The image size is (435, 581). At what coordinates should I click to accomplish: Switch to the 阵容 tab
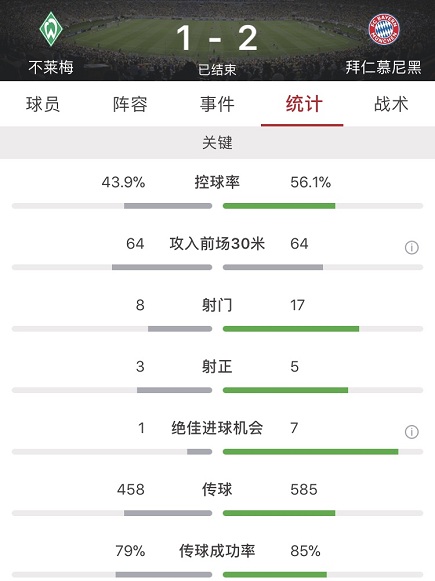pos(130,104)
